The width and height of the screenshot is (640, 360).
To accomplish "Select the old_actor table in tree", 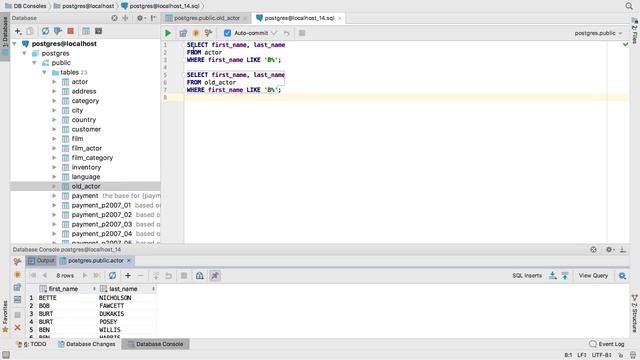I will point(86,186).
